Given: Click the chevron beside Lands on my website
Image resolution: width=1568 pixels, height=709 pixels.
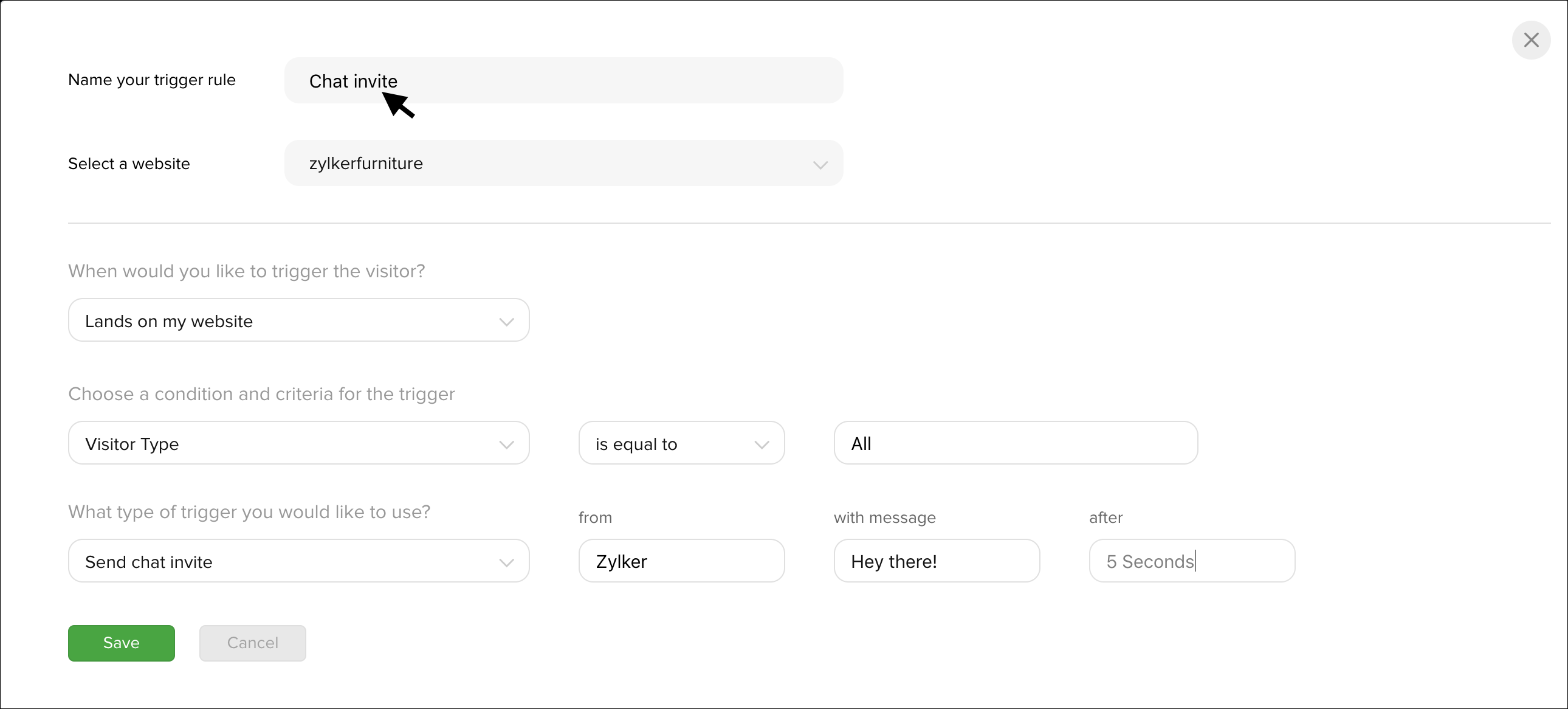Looking at the screenshot, I should point(506,321).
